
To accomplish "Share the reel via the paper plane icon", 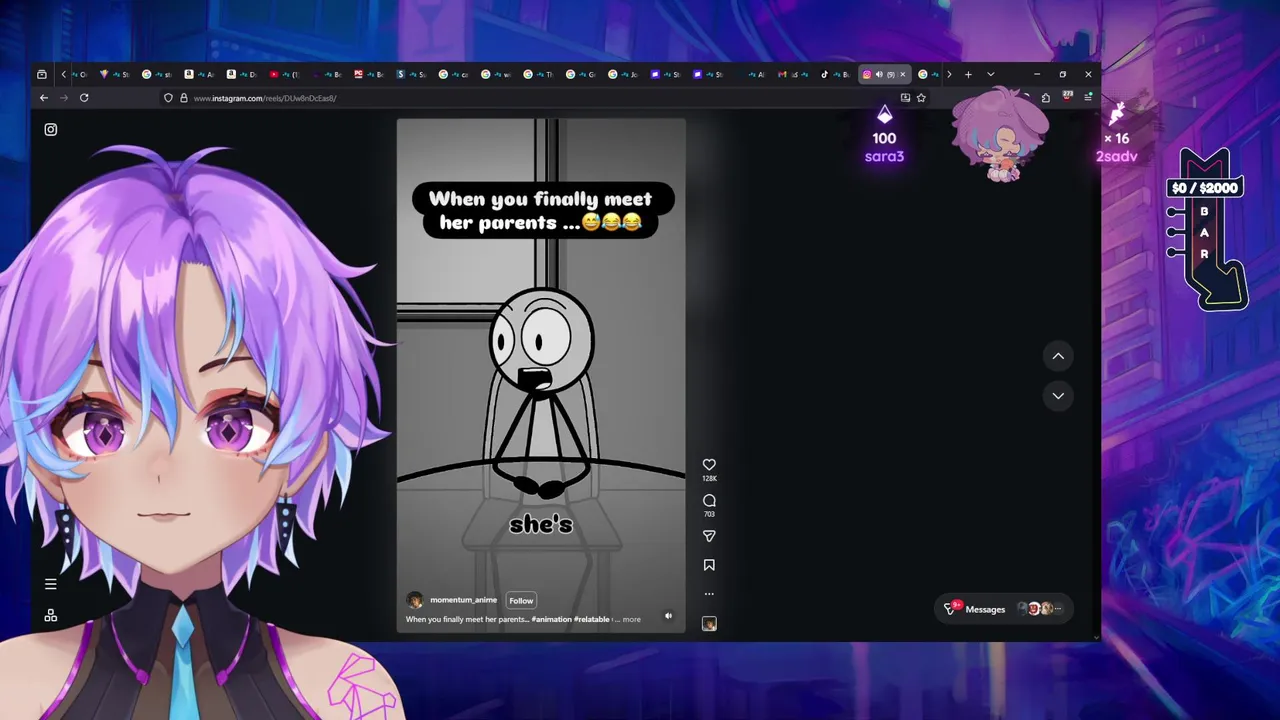I will [709, 536].
